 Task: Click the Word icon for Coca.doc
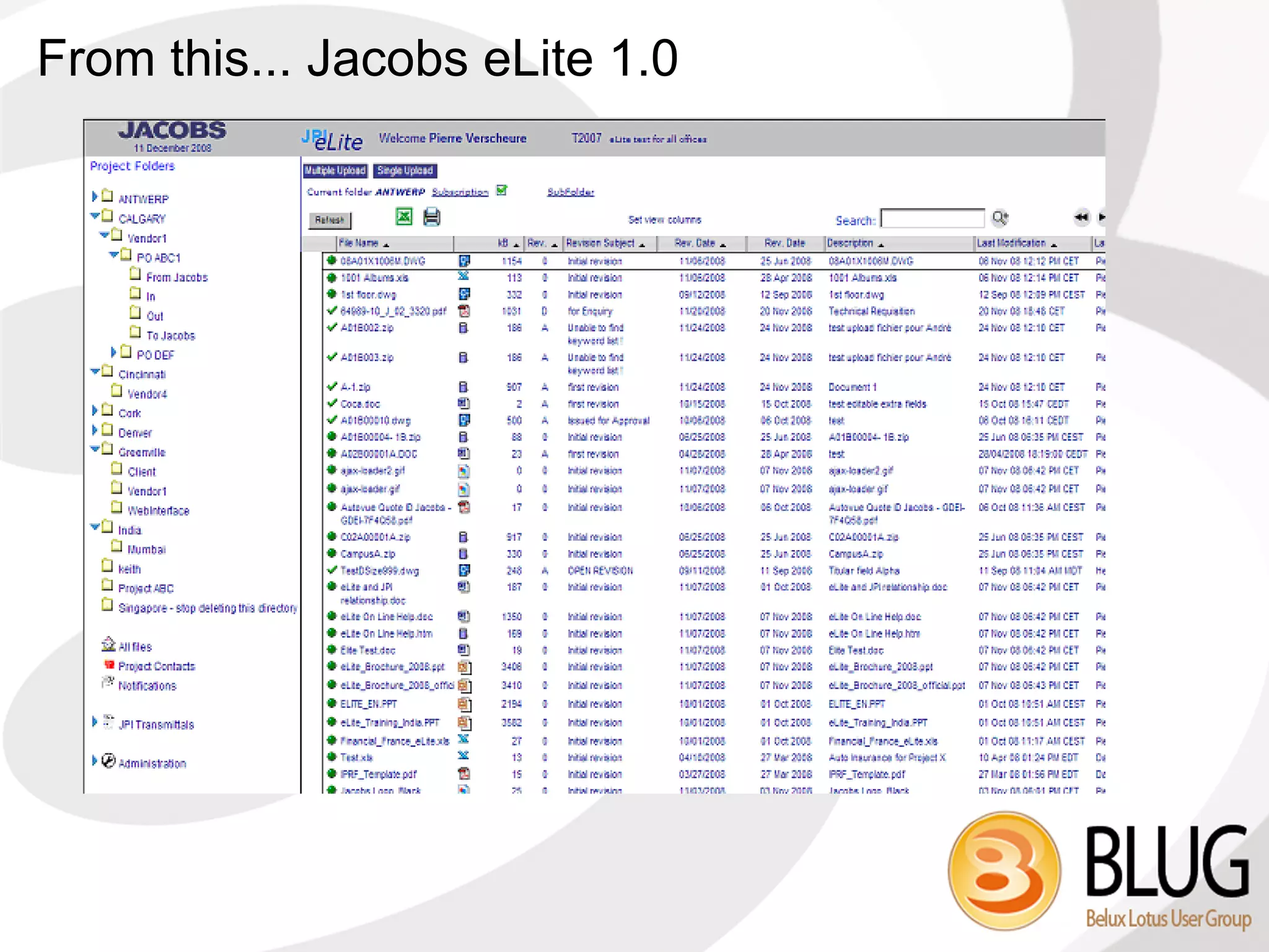pos(463,403)
